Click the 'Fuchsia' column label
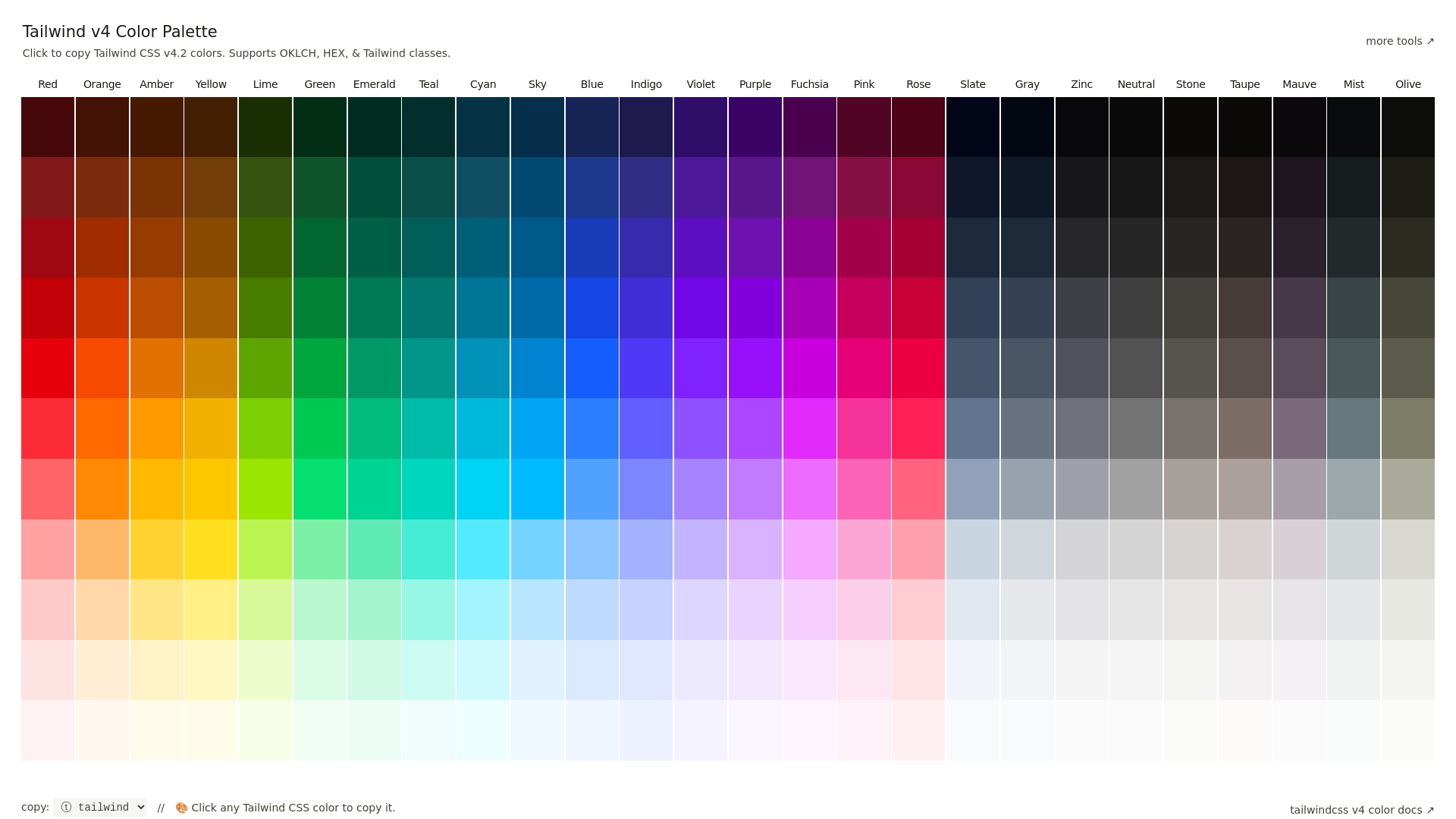 coord(809,84)
